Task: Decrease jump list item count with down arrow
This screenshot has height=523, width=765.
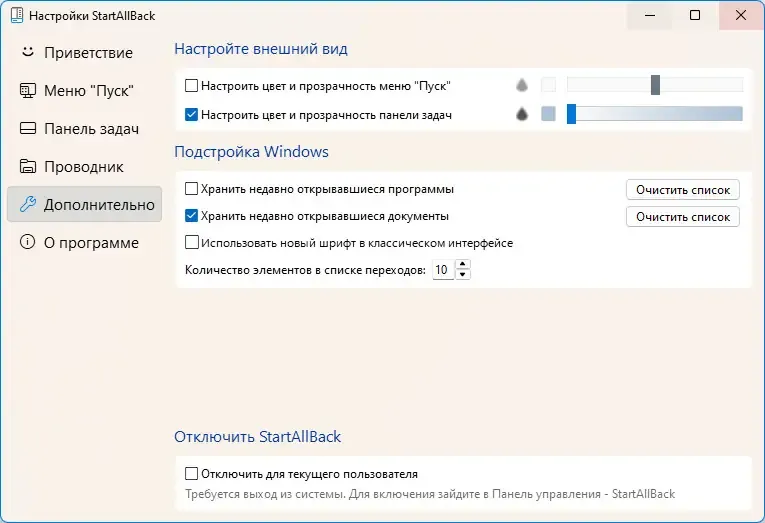Action: [463, 275]
